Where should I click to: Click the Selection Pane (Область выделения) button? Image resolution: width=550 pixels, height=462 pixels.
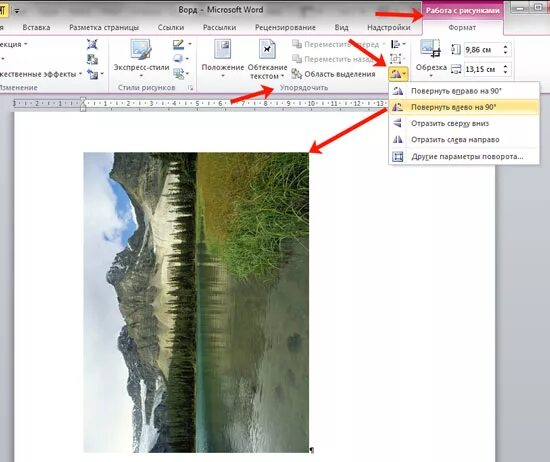coord(334,74)
